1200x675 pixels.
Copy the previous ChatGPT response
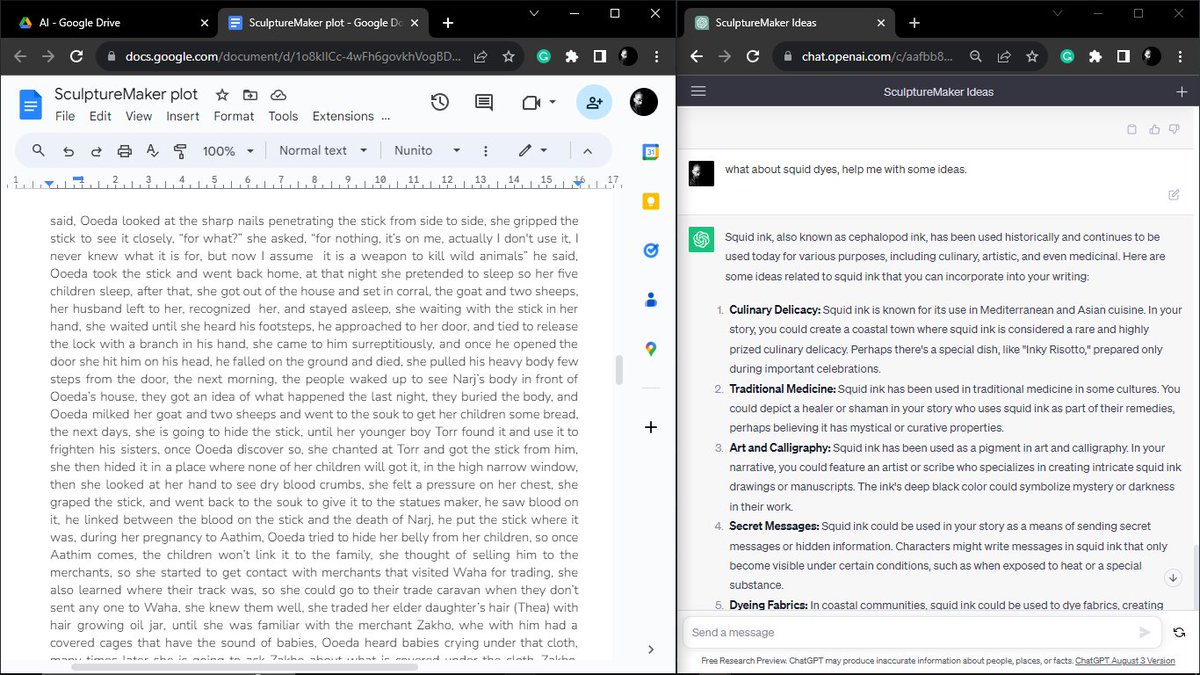tap(1132, 129)
